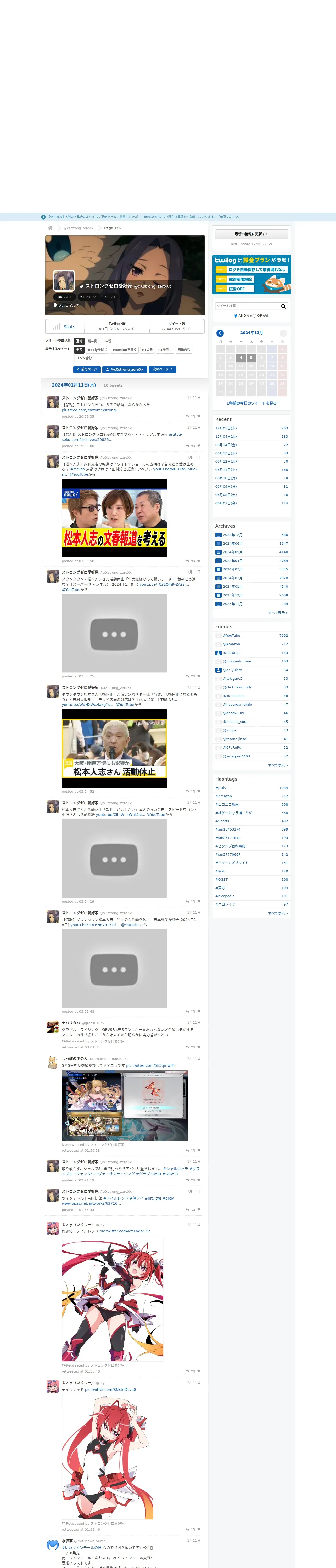
Task: Open 1年前の今日のツイートを見る link
Action: [251, 403]
